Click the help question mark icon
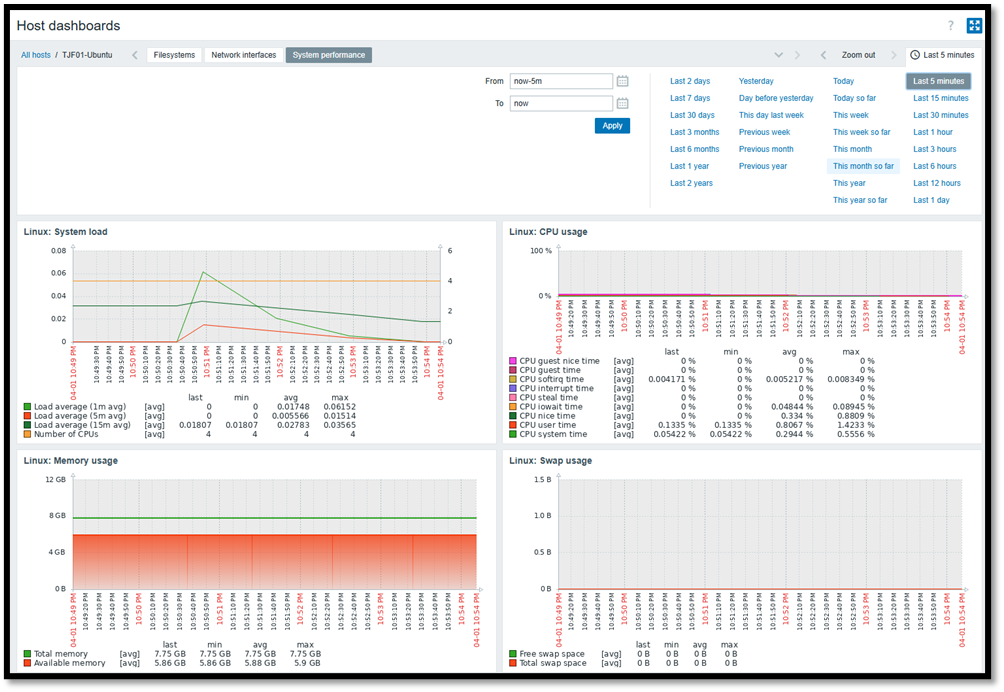1004x692 pixels. (x=950, y=26)
